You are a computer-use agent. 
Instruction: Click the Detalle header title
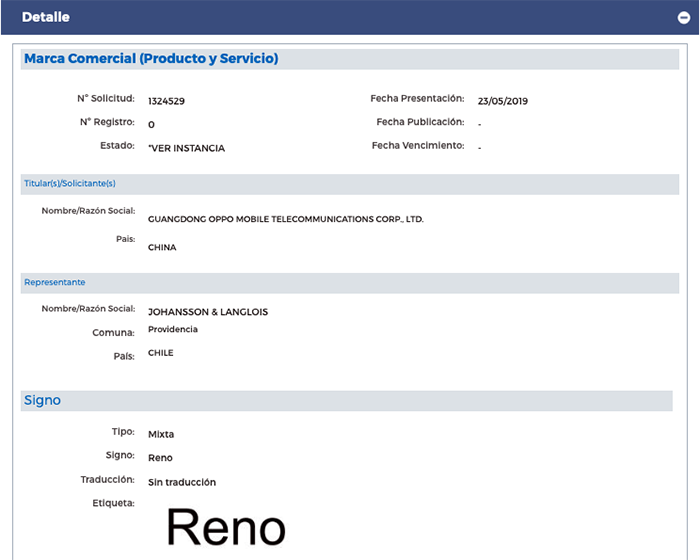[x=46, y=17]
